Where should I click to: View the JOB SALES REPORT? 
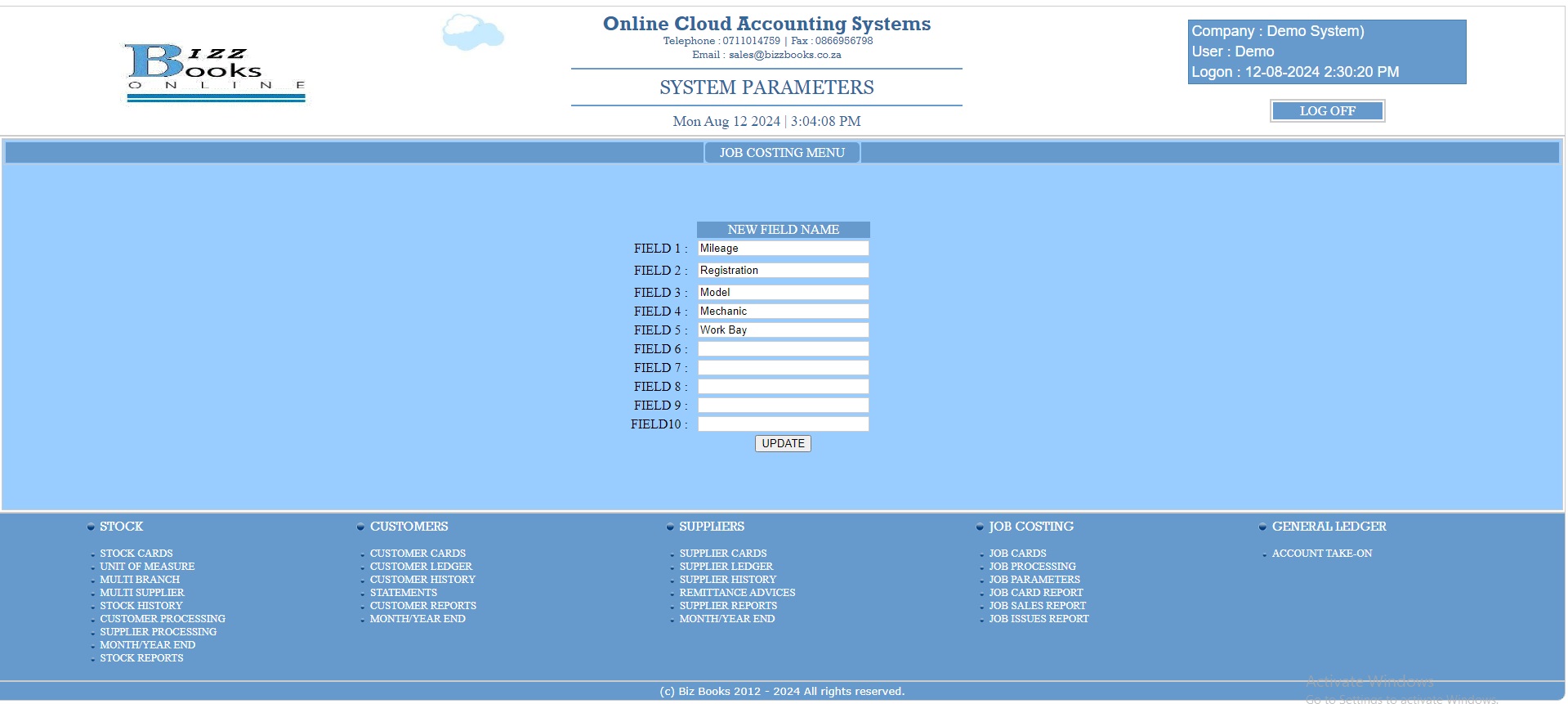pyautogui.click(x=1037, y=606)
